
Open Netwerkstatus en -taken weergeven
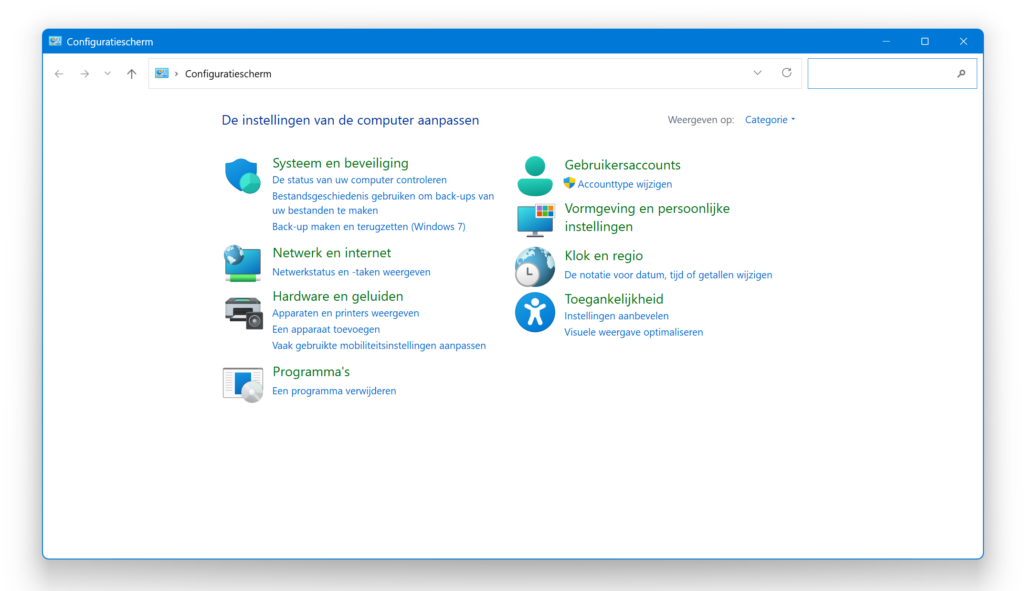click(x=351, y=272)
